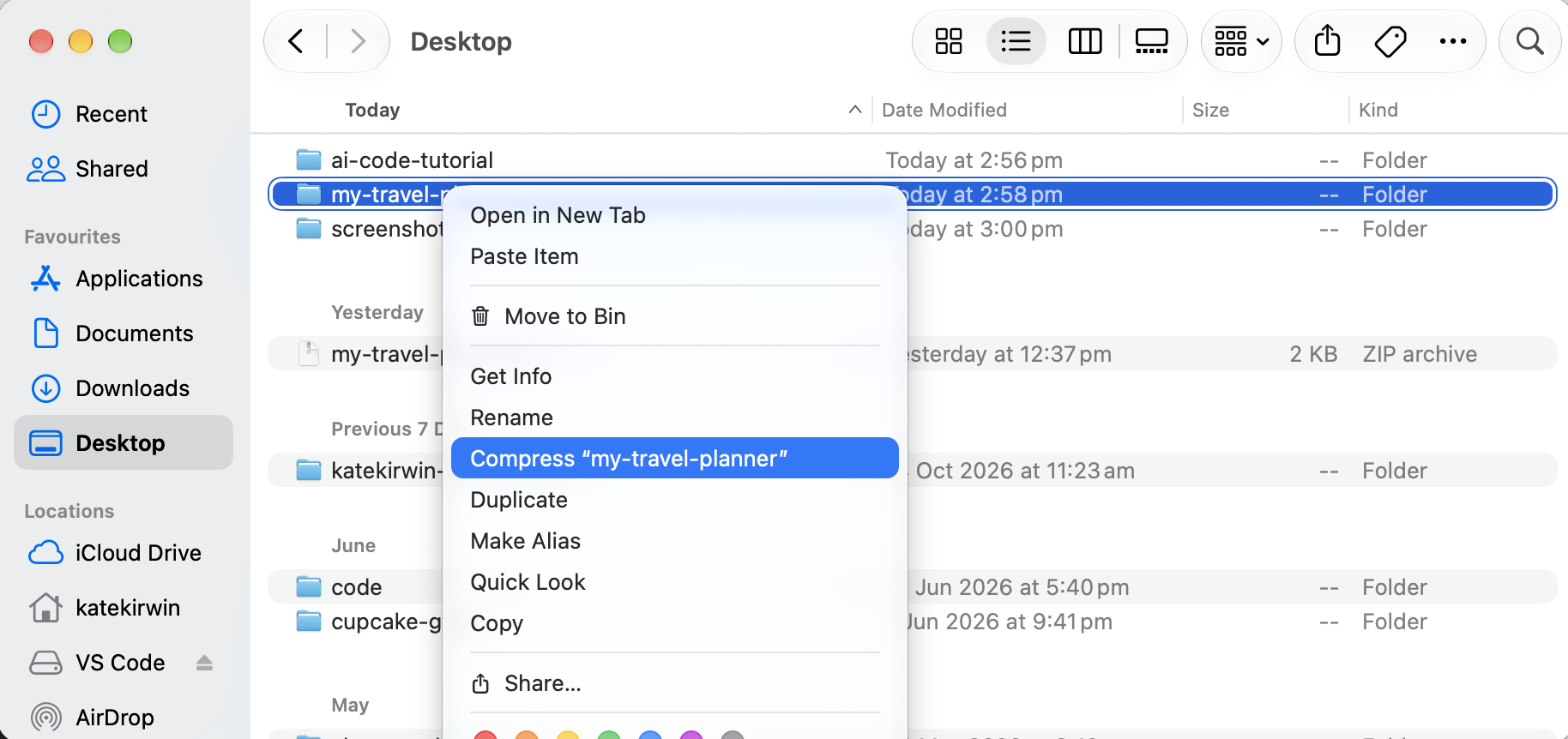Select the ZIP archive row
Viewport: 1568px width, 739px height.
[913, 354]
